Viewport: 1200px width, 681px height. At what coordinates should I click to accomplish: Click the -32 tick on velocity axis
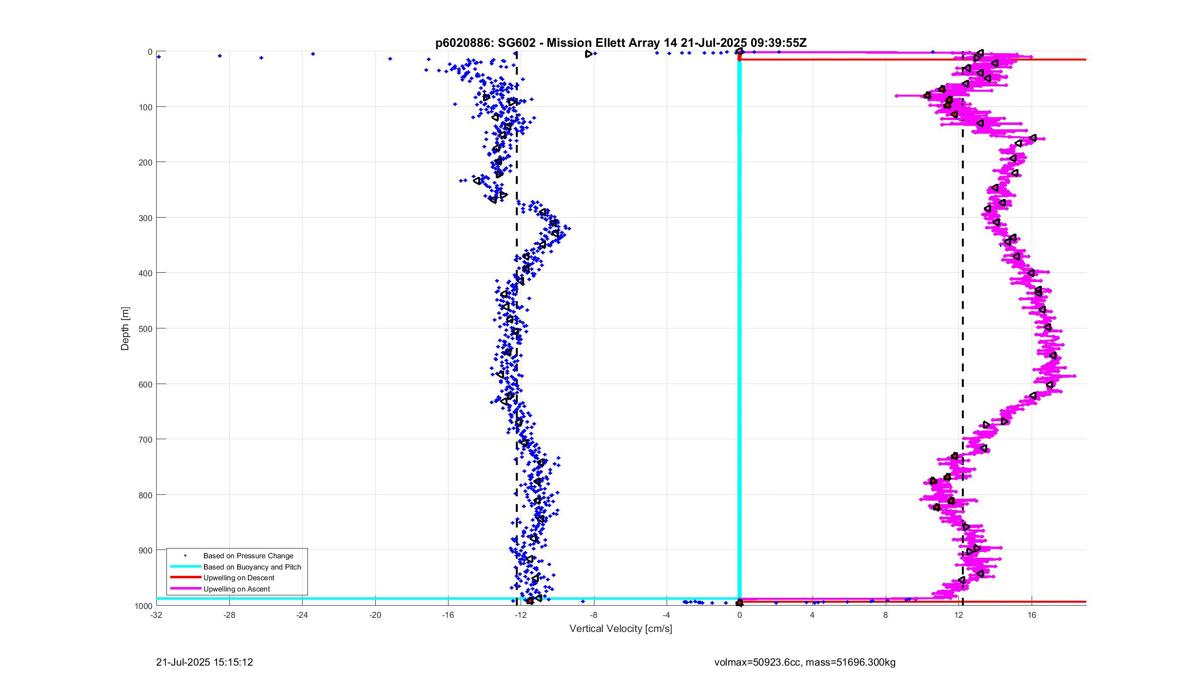tap(156, 616)
